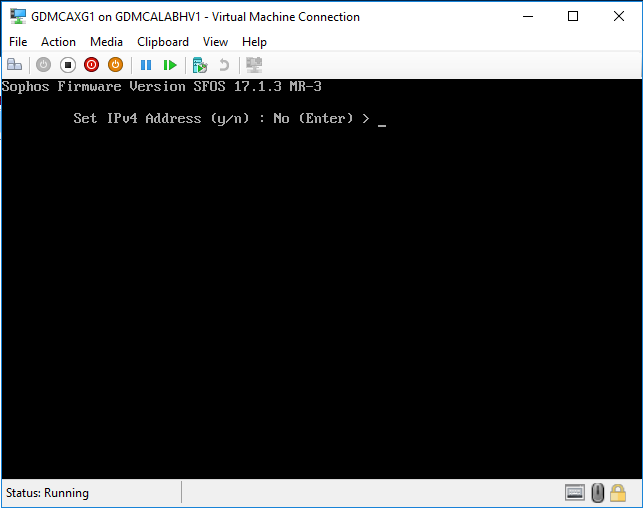Click the Enhanced Session toolbar icon

254,65
